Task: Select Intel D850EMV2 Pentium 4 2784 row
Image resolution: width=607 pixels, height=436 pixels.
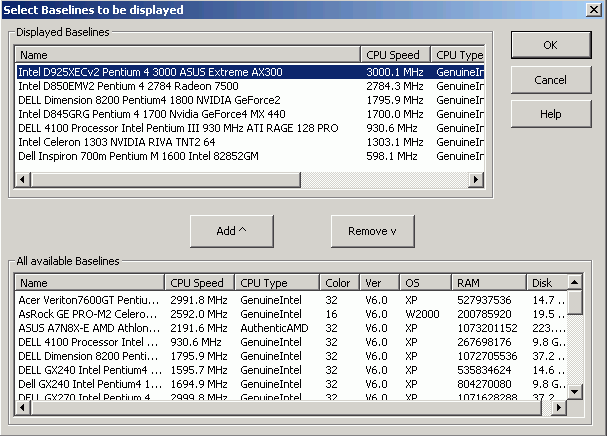Action: [x=250, y=86]
